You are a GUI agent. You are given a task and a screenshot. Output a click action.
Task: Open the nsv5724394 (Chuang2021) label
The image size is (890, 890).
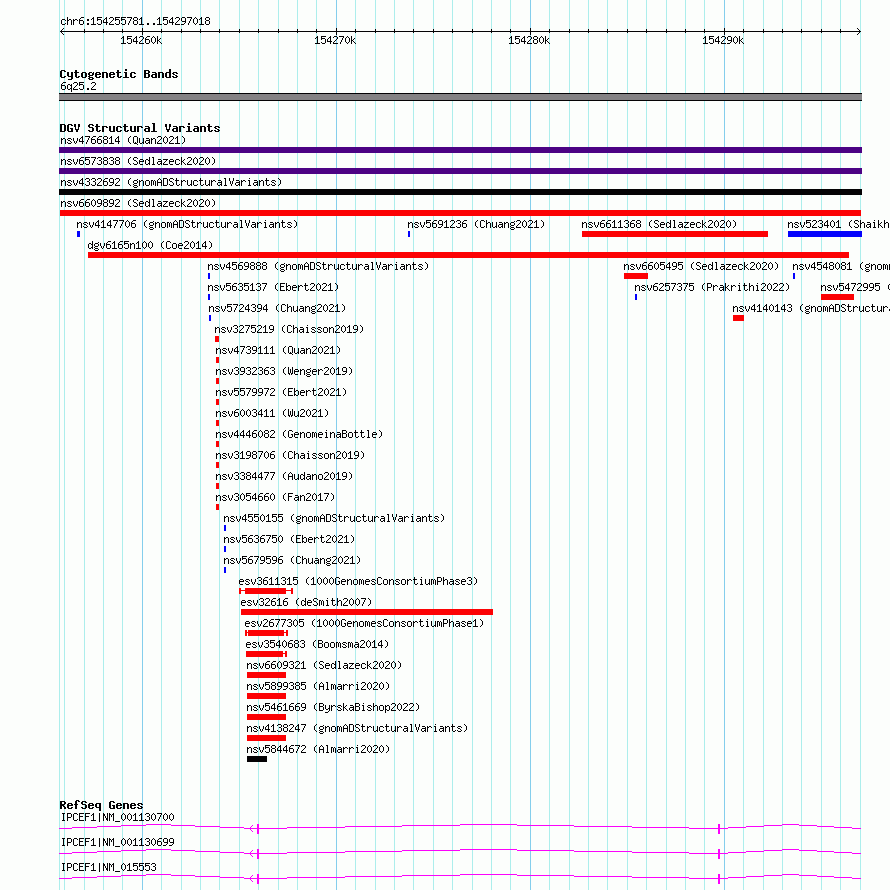(277, 308)
